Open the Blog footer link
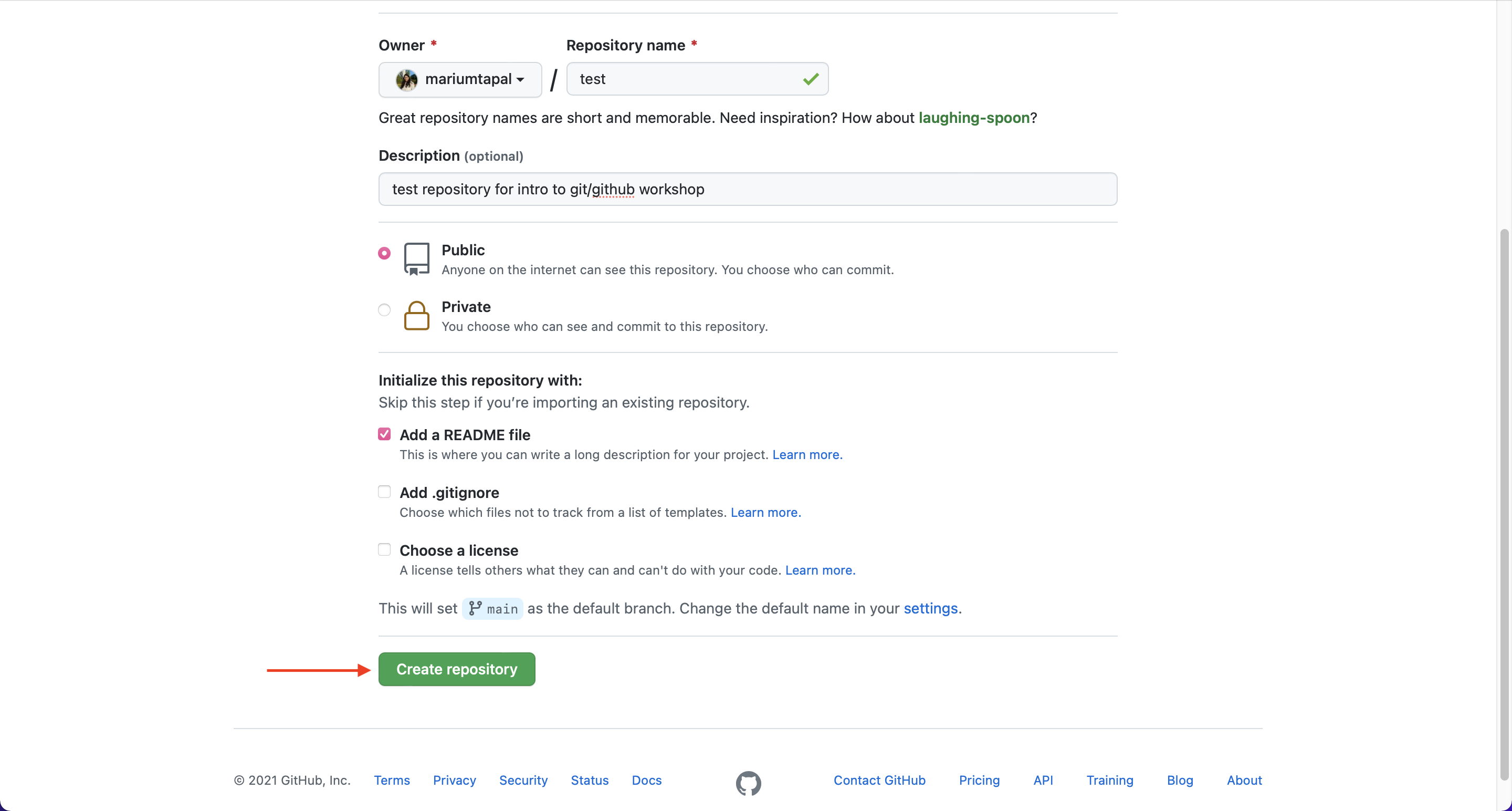Viewport: 1512px width, 811px height. coord(1180,780)
